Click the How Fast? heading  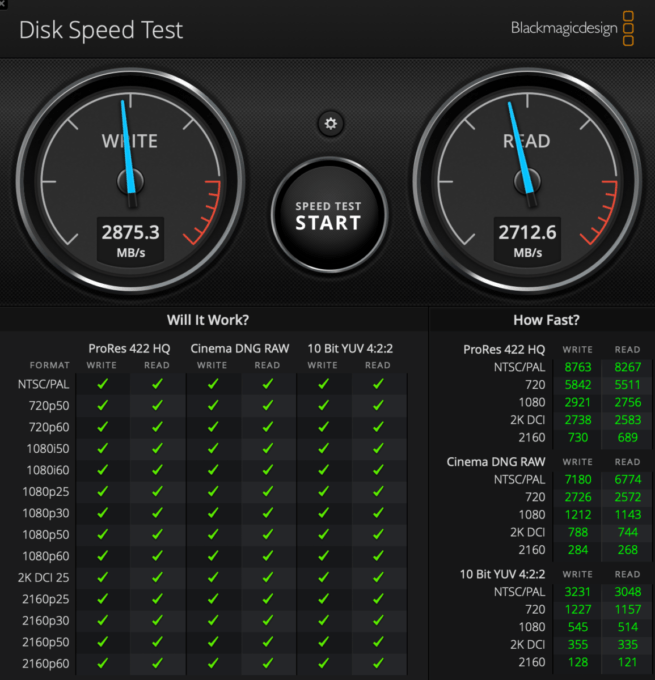pyautogui.click(x=546, y=320)
